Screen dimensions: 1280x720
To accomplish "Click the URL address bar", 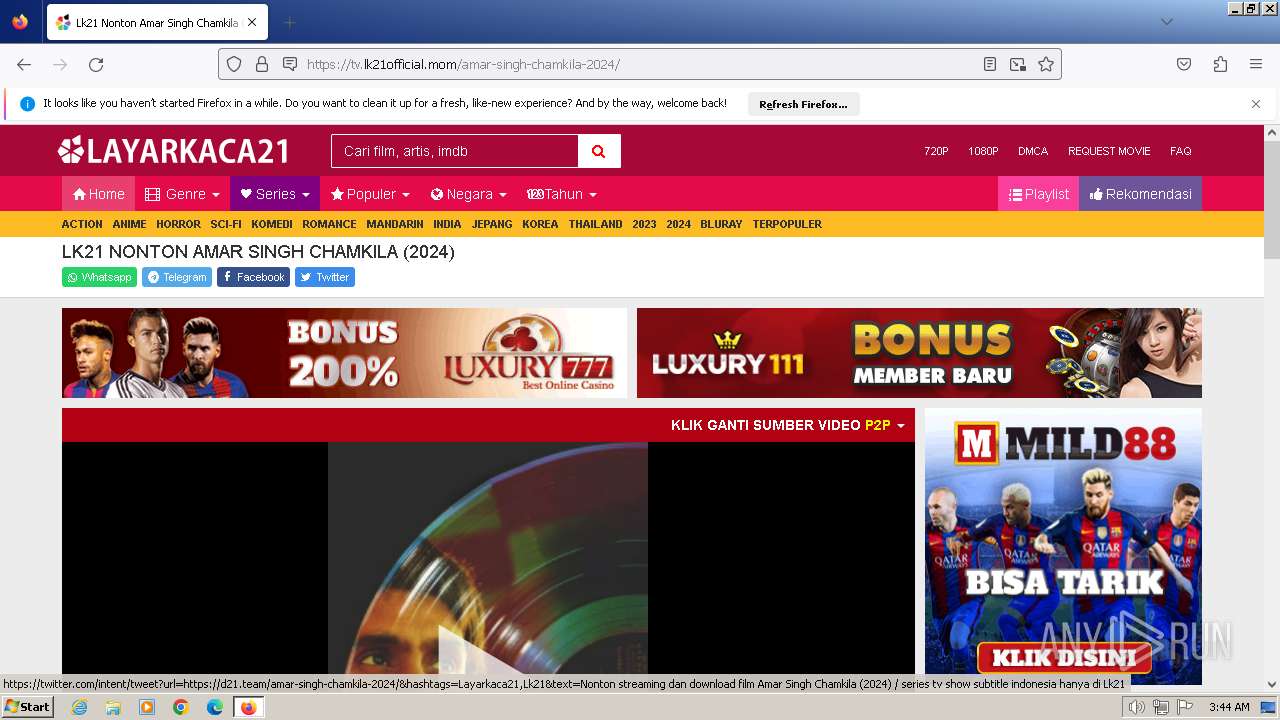I will pos(640,64).
